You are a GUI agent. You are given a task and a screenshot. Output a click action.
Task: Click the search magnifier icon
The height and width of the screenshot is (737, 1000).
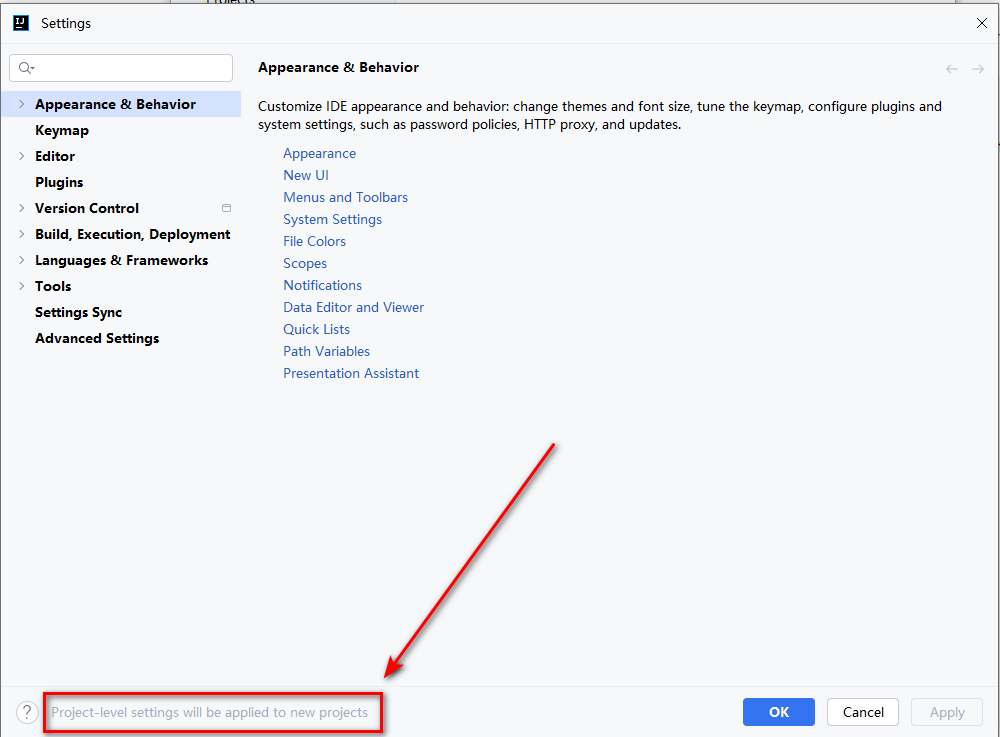[26, 68]
